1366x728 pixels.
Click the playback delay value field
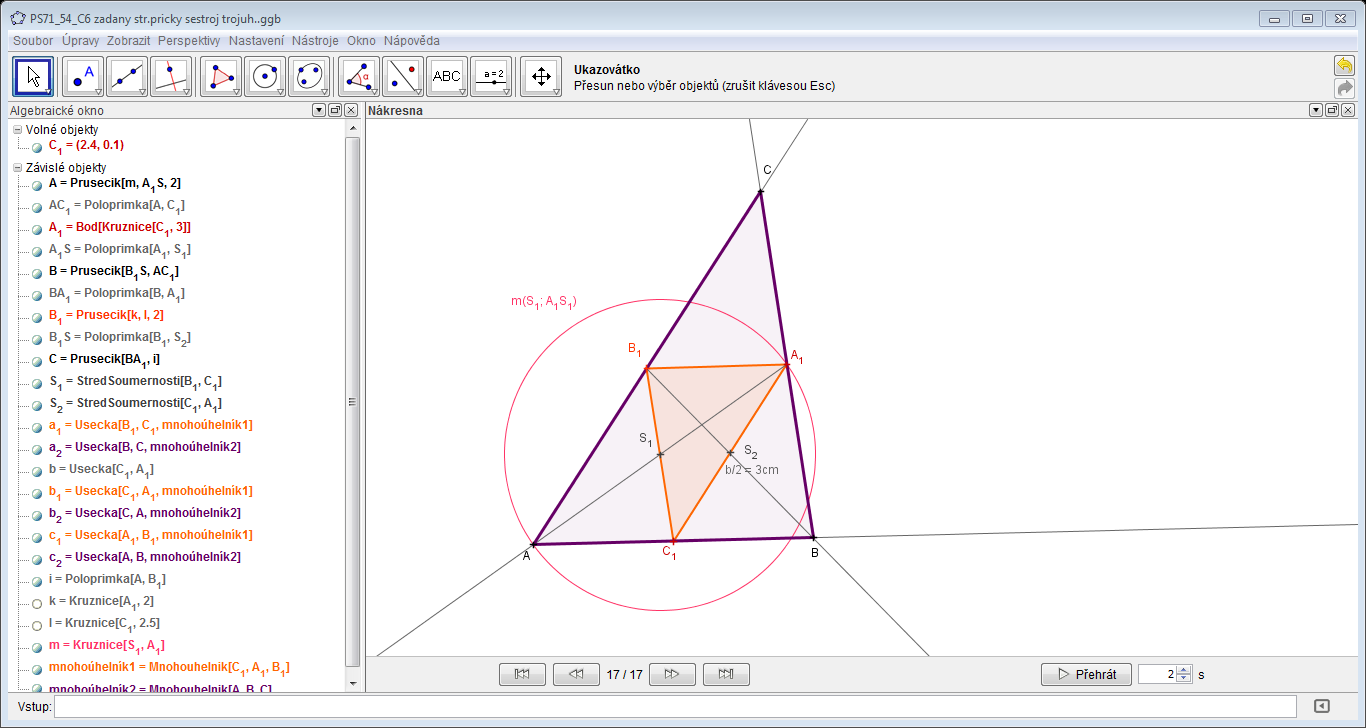point(1157,674)
